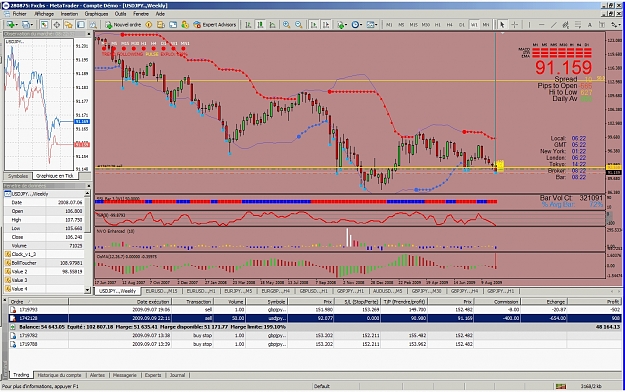This screenshot has width=625, height=392.
Task: Switch to the Alertes tab
Action: click(x=97, y=375)
